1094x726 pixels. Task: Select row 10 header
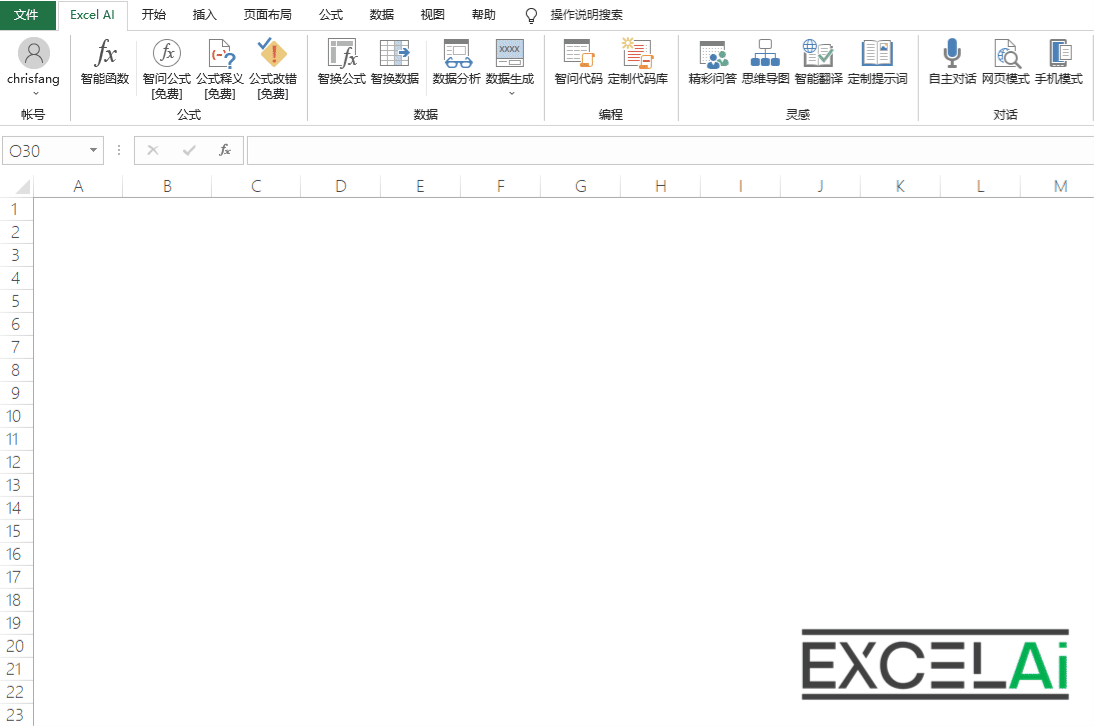click(15, 416)
